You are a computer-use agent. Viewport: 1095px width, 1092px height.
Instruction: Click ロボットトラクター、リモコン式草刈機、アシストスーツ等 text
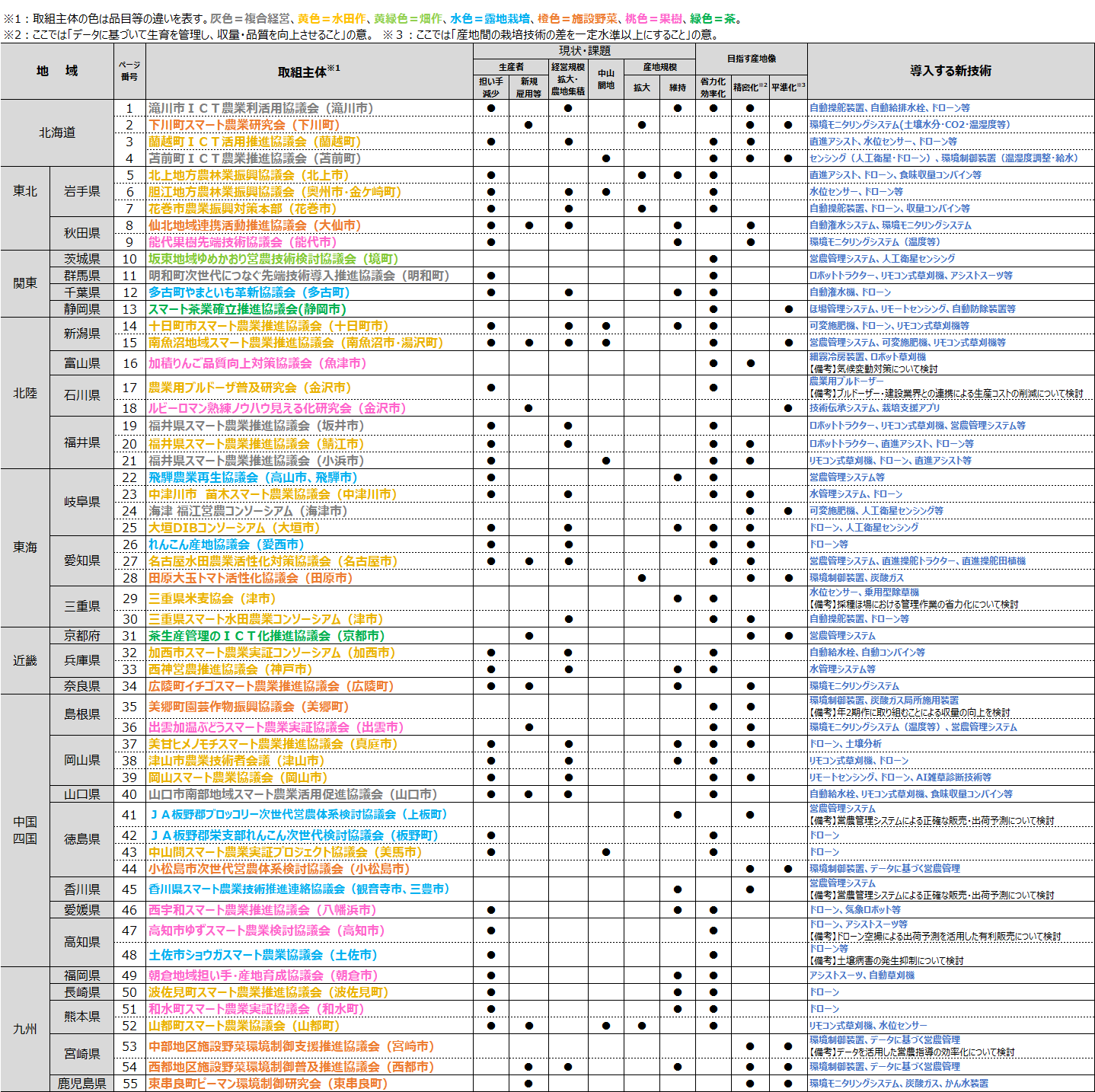coord(911,276)
